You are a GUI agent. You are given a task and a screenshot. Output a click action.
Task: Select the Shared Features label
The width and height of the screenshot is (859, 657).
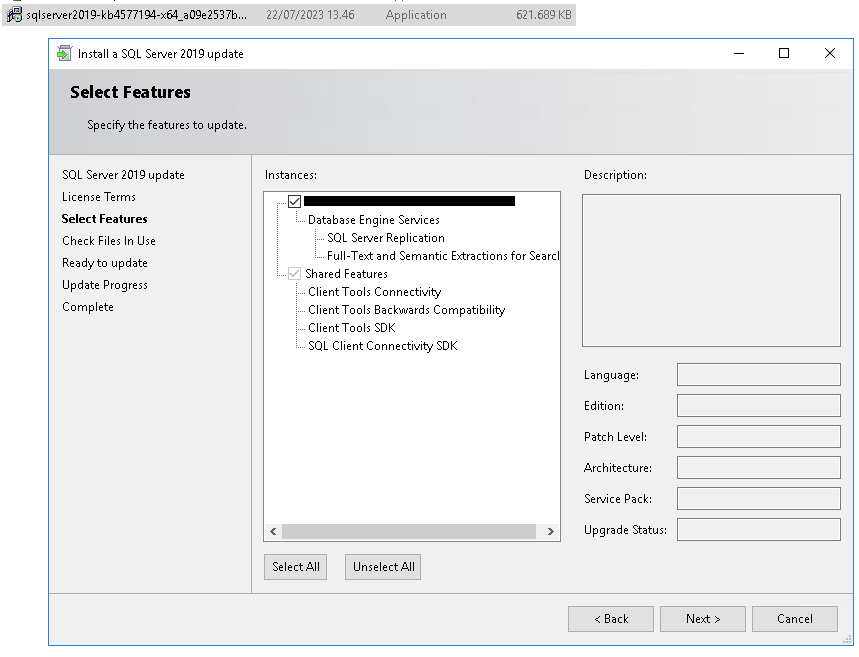346,273
